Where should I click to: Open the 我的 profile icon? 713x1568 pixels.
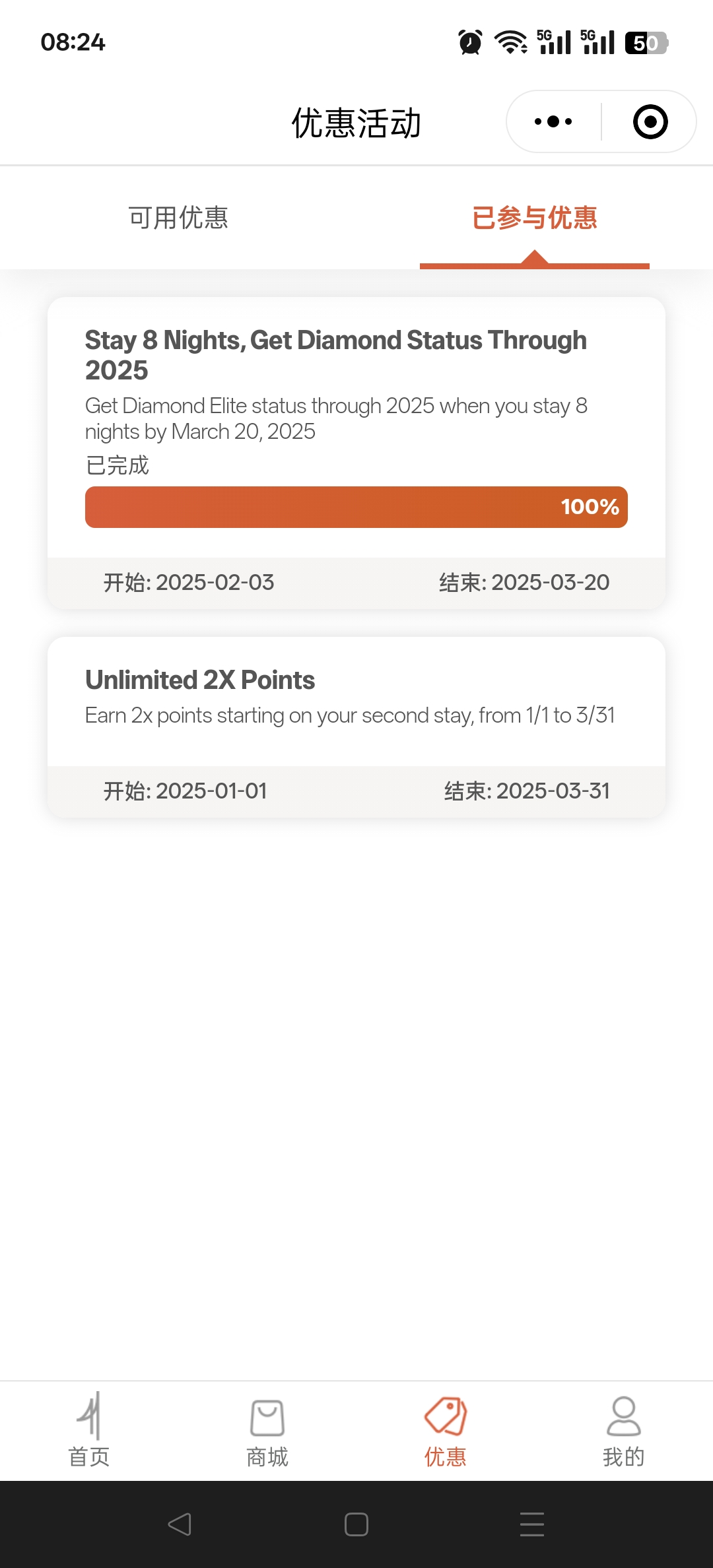[624, 1416]
